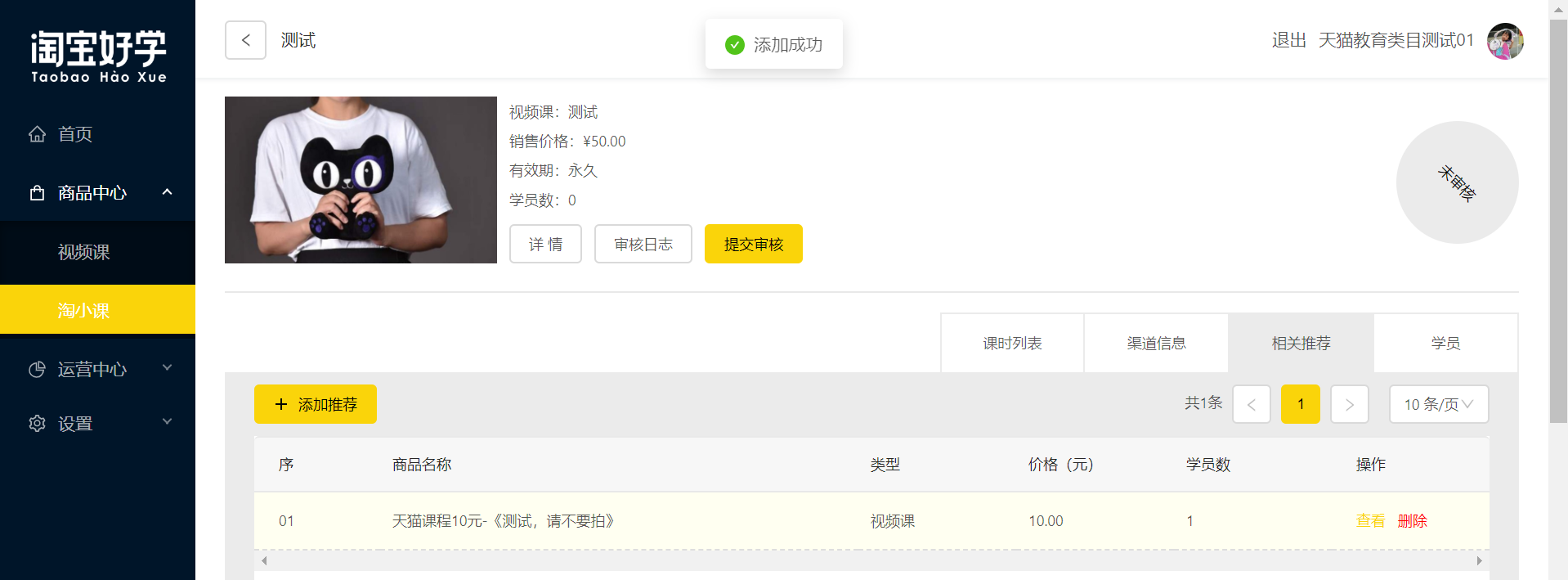Switch to the 课时列表 tab

(1012, 344)
